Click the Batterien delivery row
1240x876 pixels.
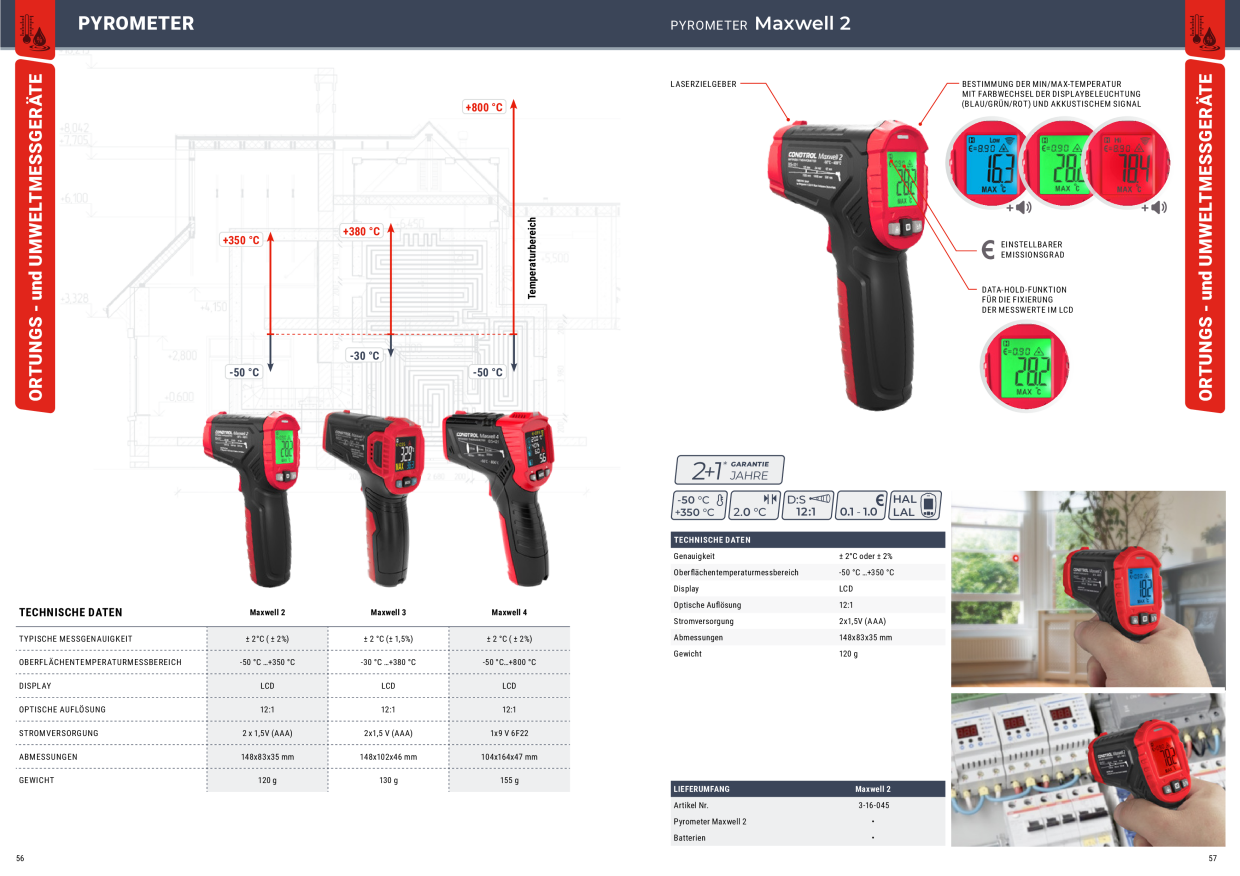pos(807,838)
